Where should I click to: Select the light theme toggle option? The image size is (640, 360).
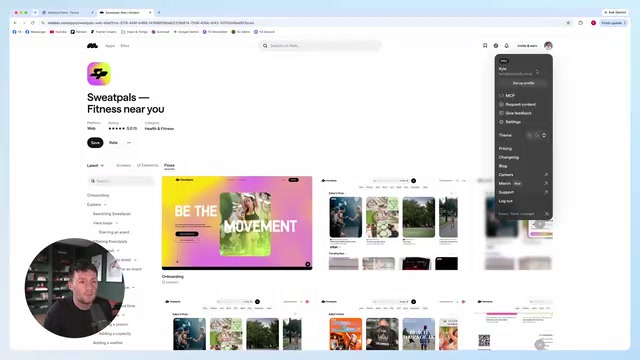(x=529, y=135)
